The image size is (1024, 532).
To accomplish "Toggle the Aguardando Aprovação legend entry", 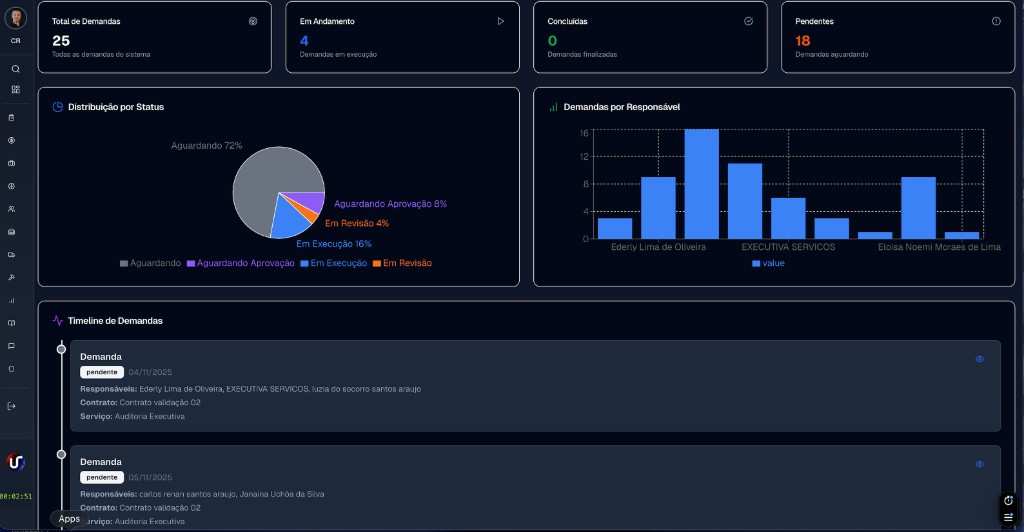I will click(x=240, y=263).
